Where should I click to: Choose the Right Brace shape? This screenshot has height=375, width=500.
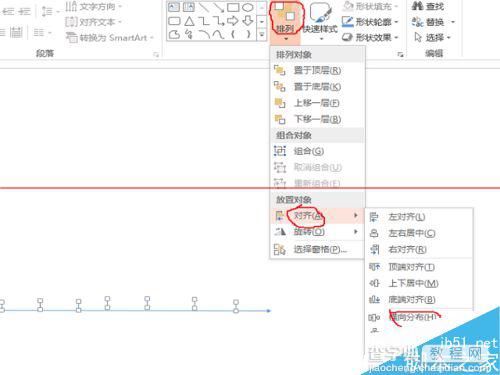[248, 34]
